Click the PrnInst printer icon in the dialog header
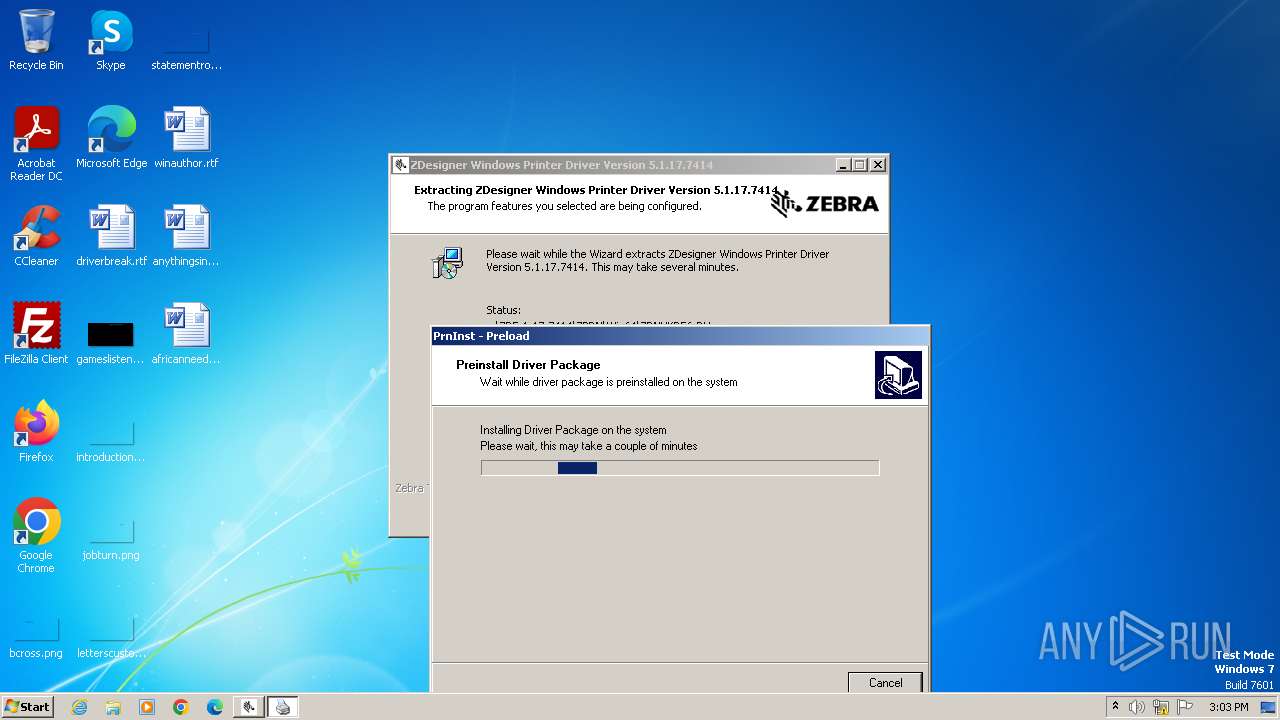 tap(898, 375)
